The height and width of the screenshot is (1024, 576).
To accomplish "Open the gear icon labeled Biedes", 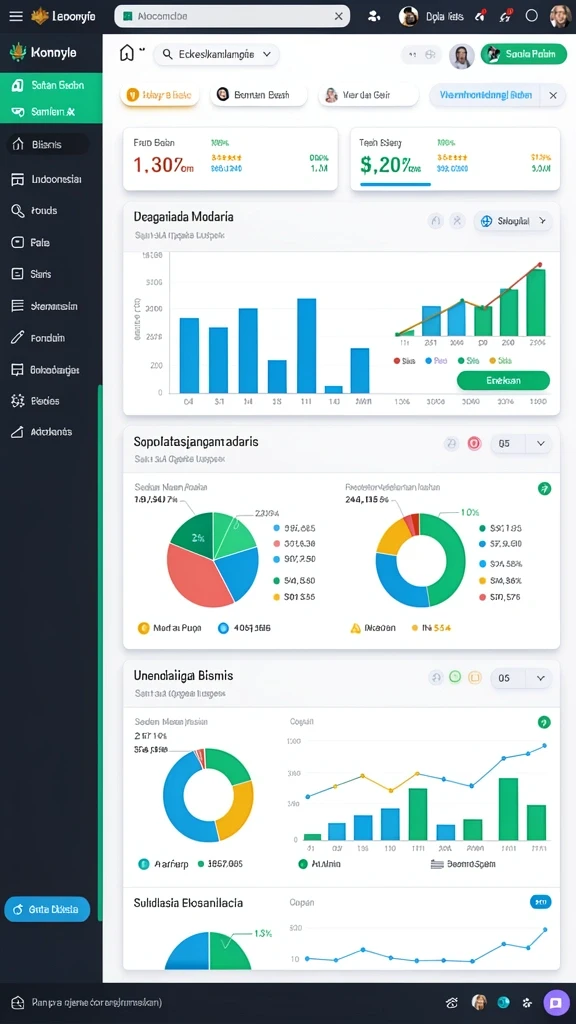I will 18,400.
